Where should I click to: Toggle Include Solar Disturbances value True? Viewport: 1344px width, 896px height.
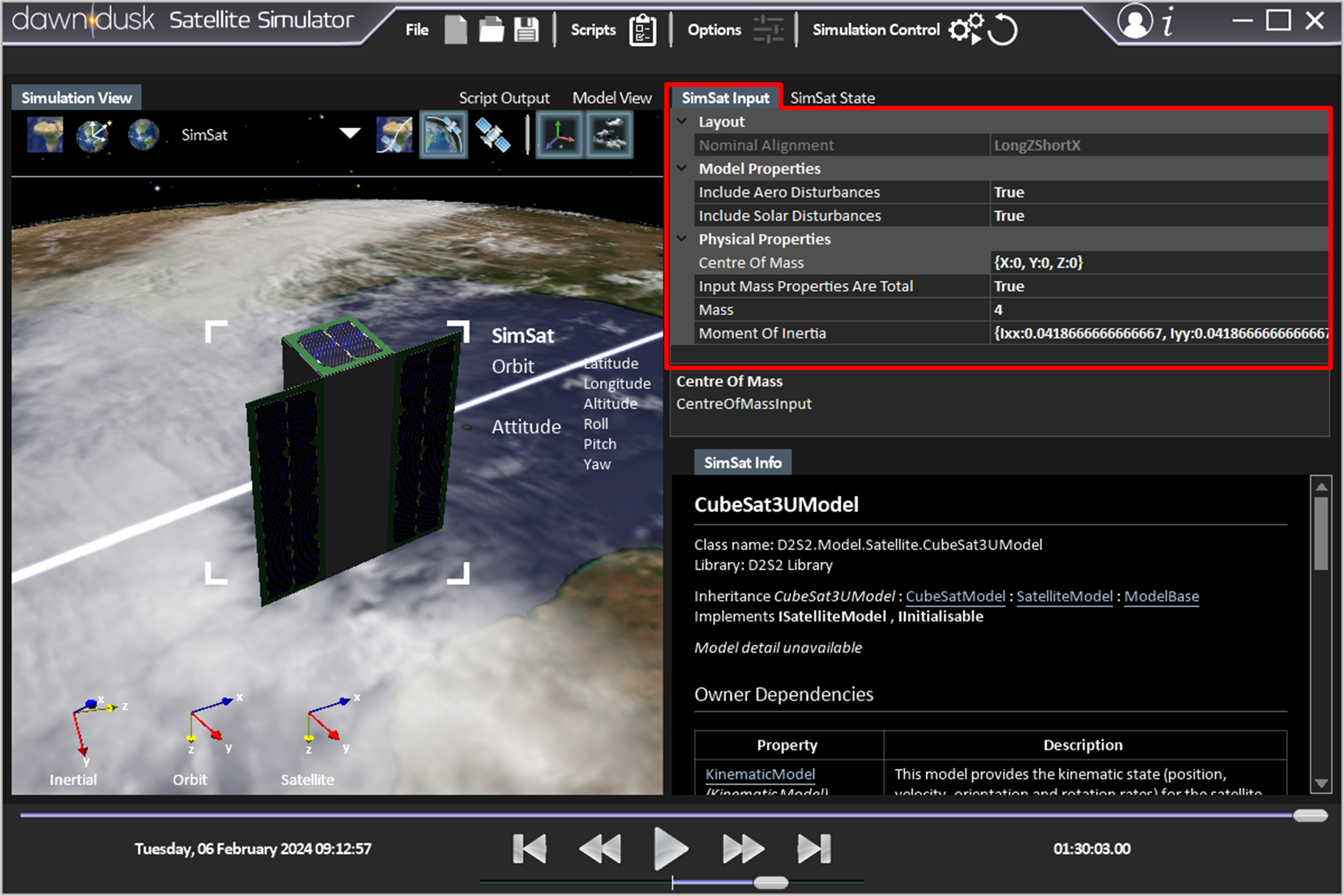click(1159, 215)
